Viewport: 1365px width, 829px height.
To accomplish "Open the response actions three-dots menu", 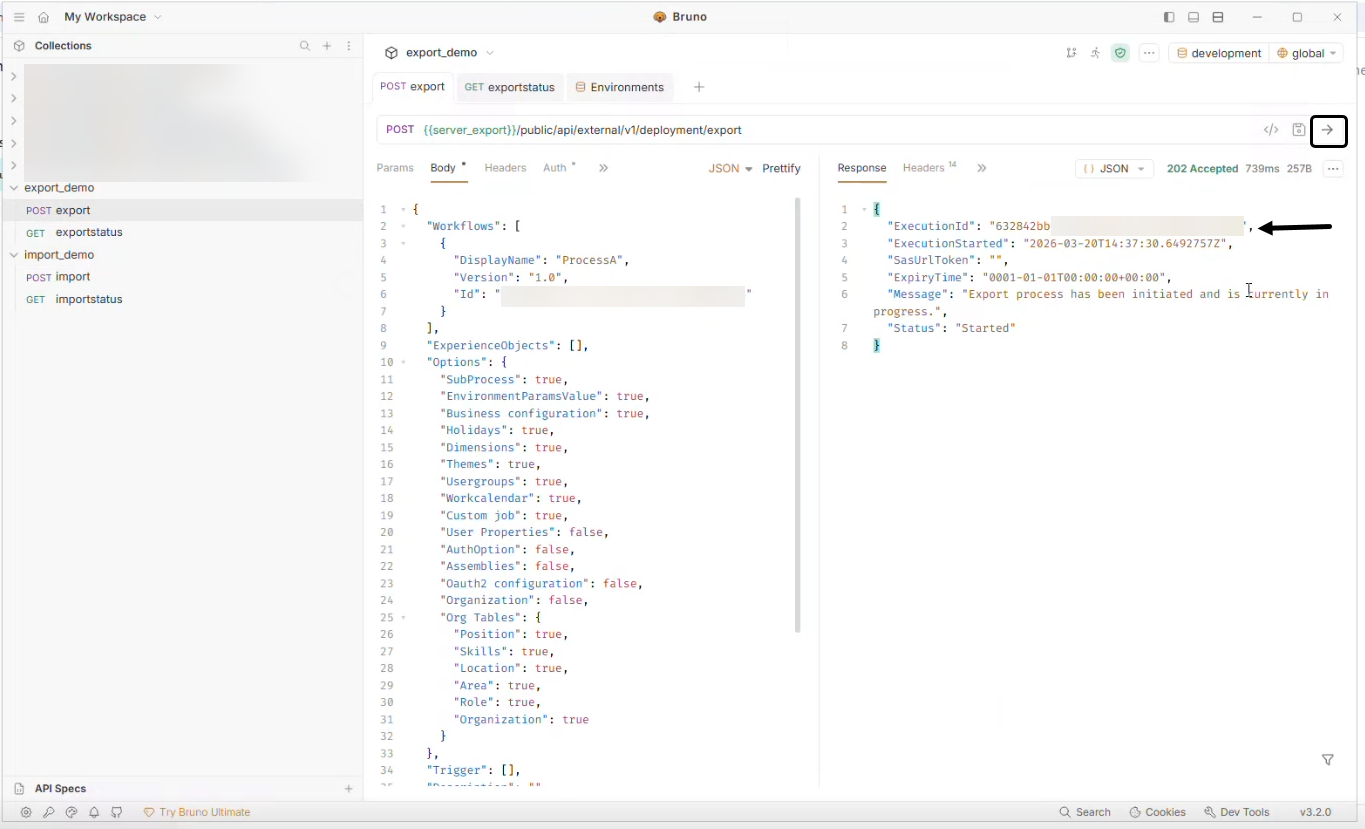I will 1333,169.
